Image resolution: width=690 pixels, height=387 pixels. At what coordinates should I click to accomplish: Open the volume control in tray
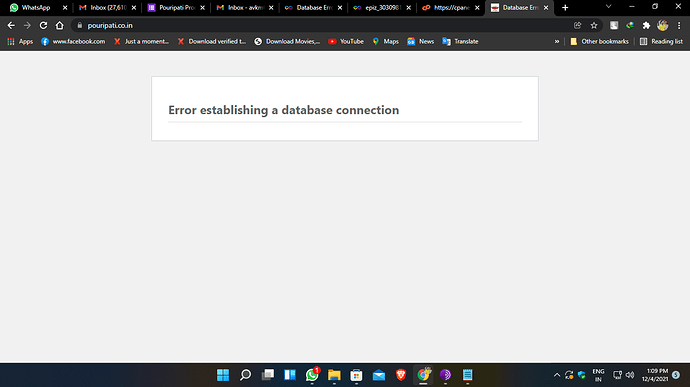[630, 375]
